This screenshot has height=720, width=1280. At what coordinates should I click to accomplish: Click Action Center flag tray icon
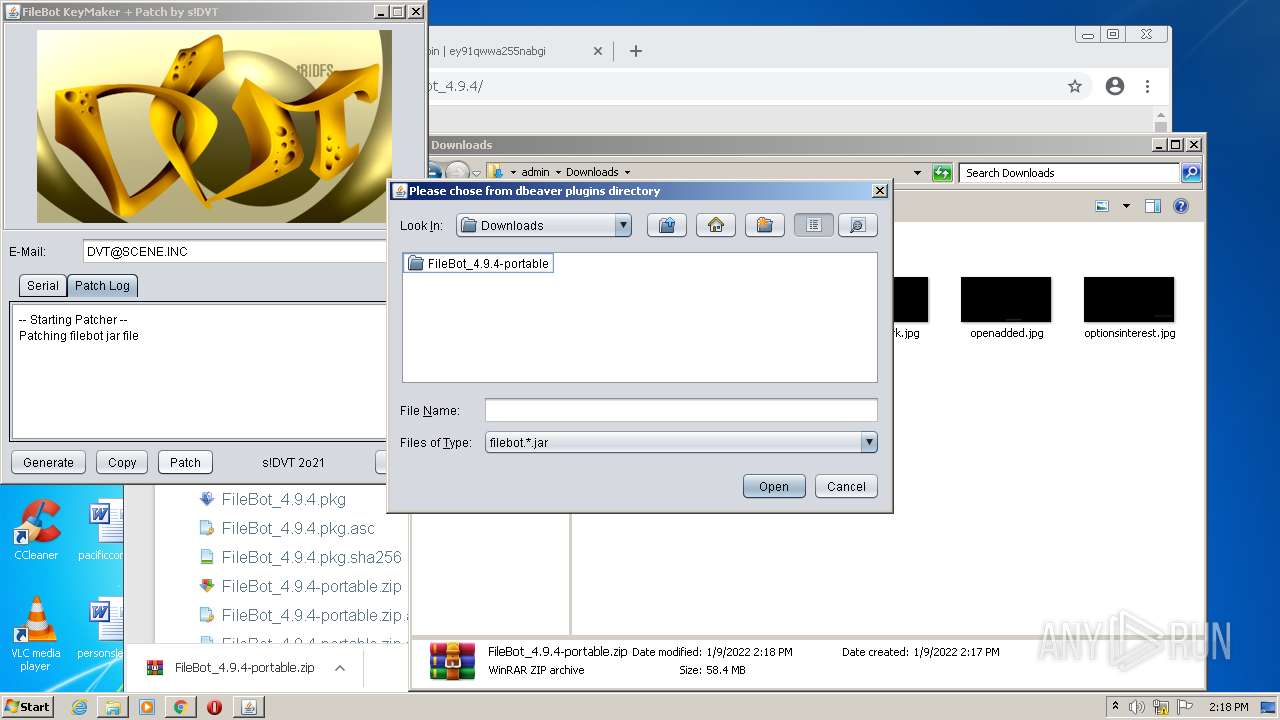pyautogui.click(x=1185, y=707)
